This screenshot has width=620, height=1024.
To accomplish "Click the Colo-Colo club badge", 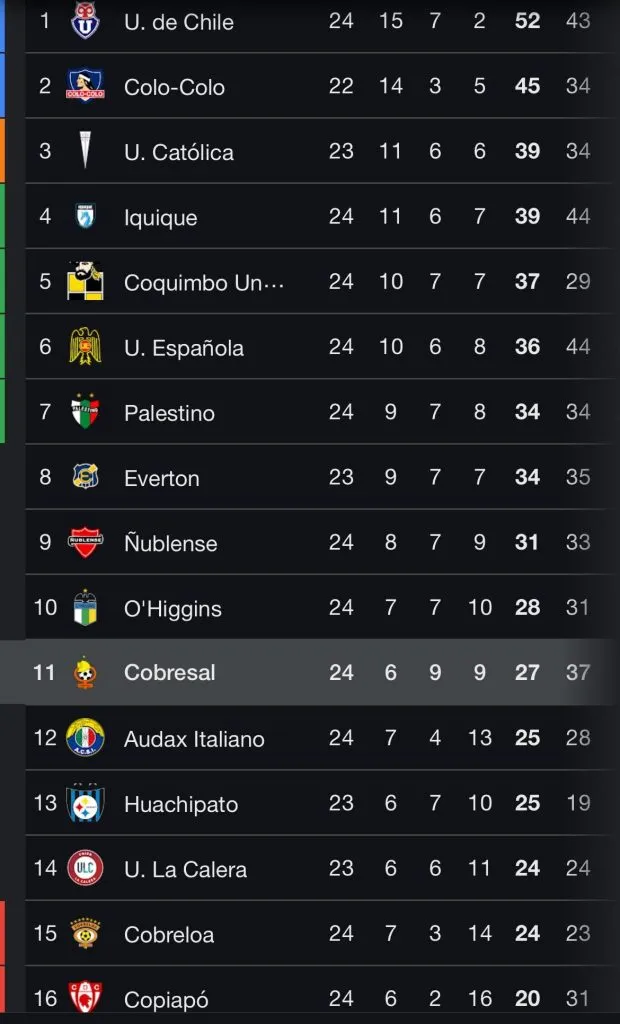I will click(x=87, y=86).
